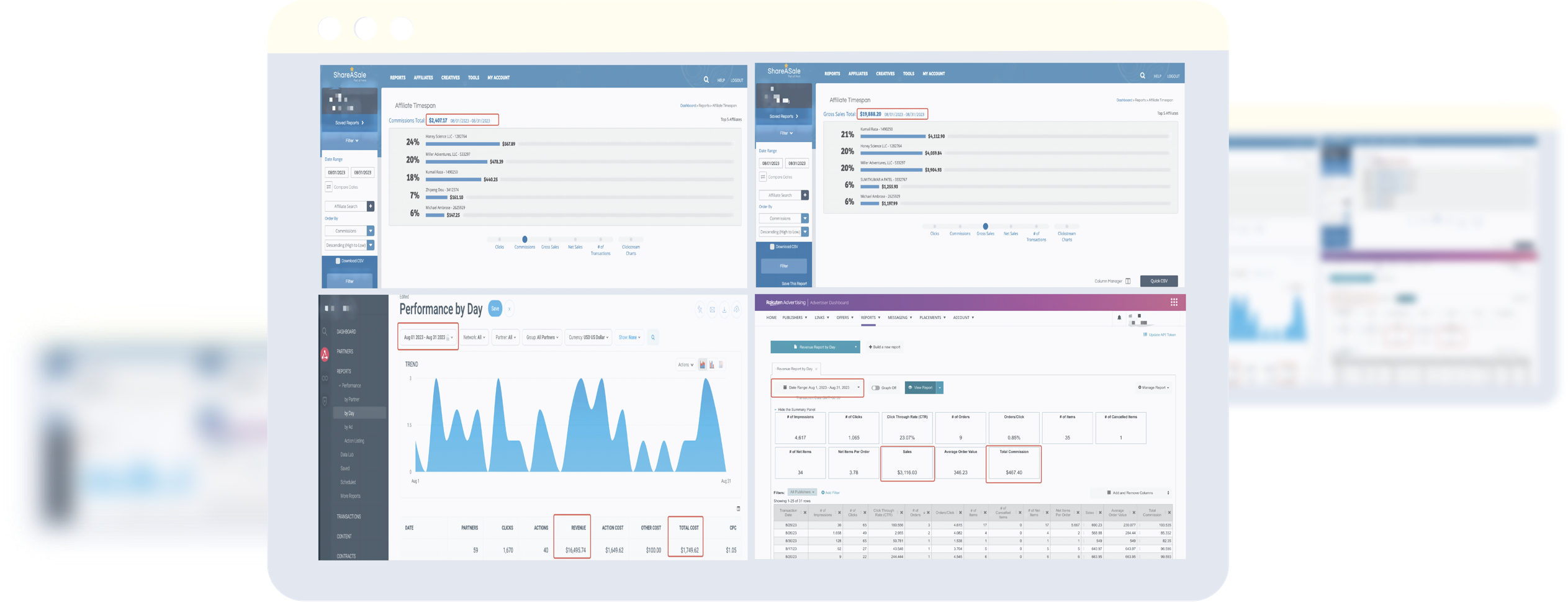Open Aug 01 2023 - Aug 31 2023 date dropdown

[x=428, y=338]
